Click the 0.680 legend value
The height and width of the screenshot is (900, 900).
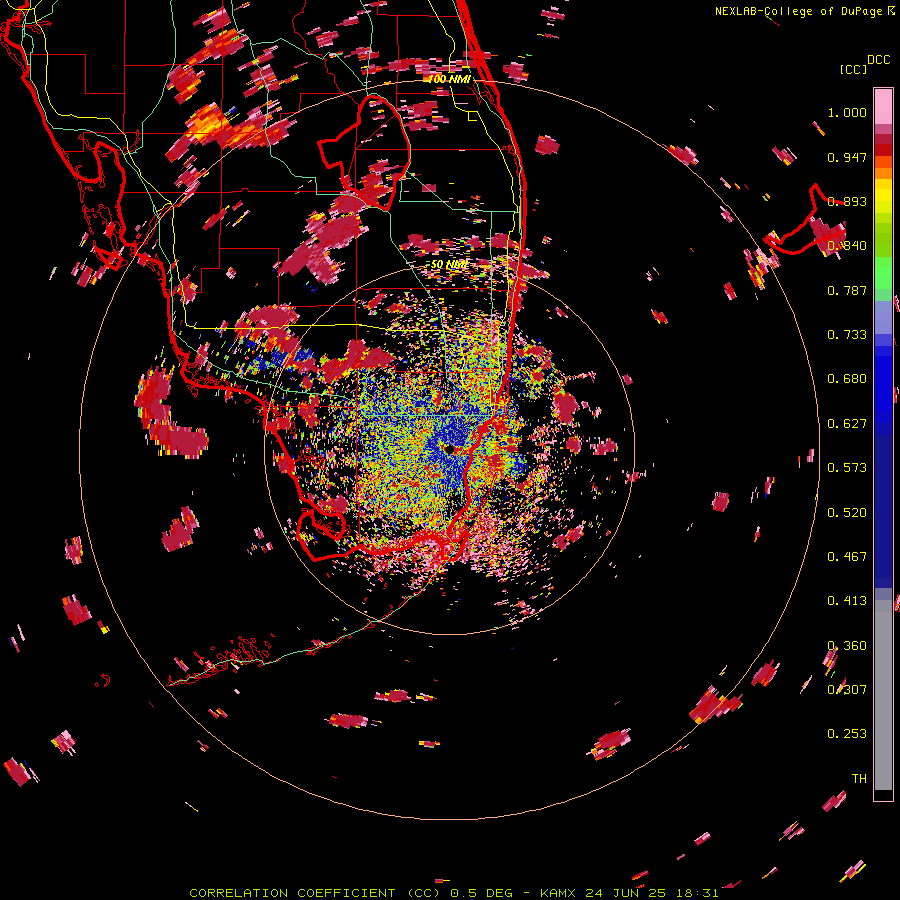click(847, 379)
